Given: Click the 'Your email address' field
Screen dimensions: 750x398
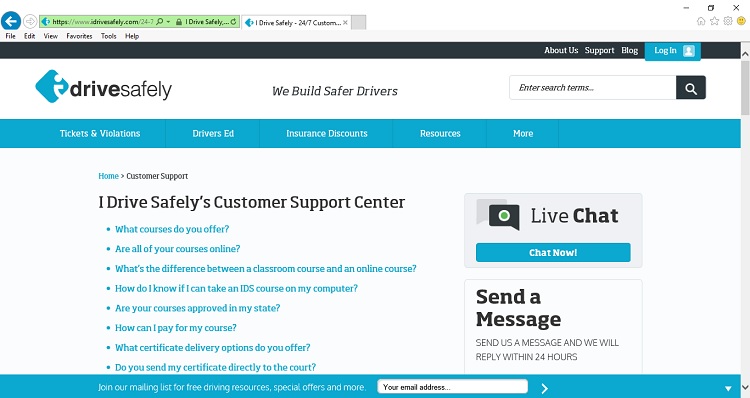Looking at the screenshot, I should [452, 387].
